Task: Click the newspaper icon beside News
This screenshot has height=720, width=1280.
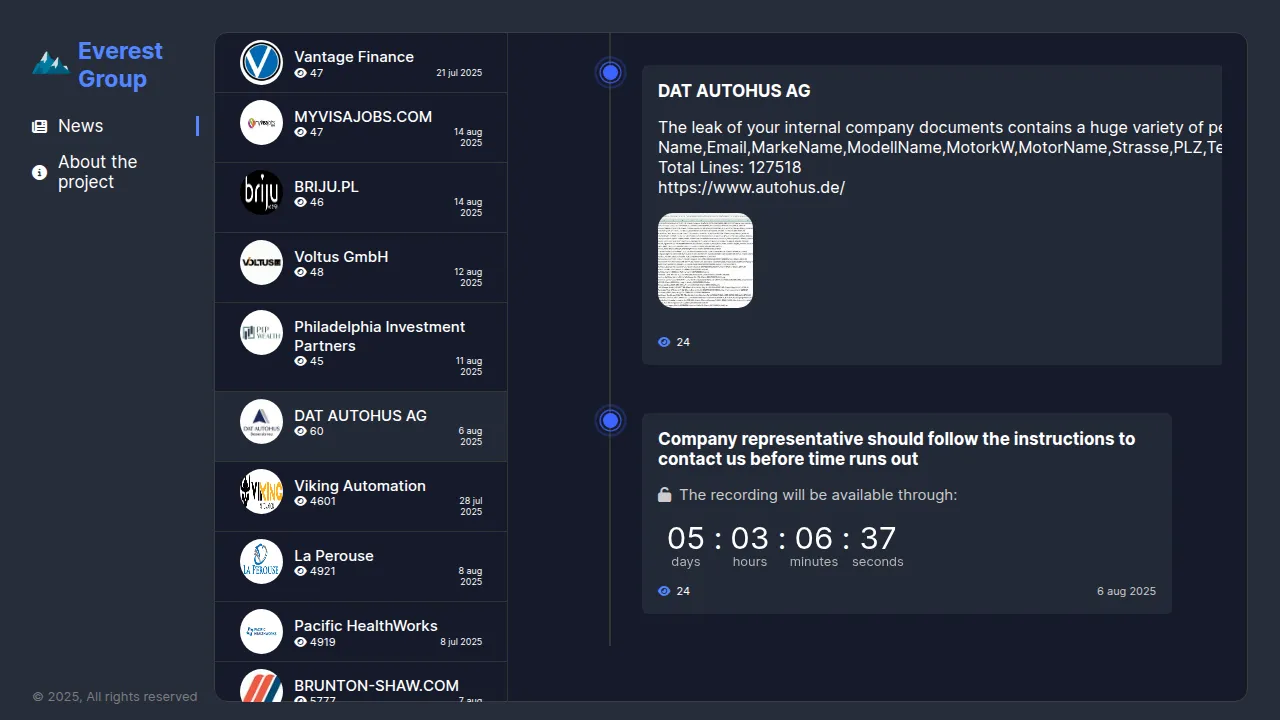Action: click(40, 127)
